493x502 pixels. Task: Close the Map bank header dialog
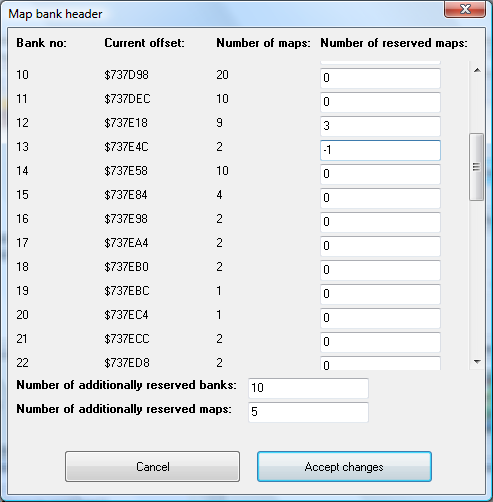click(x=465, y=9)
